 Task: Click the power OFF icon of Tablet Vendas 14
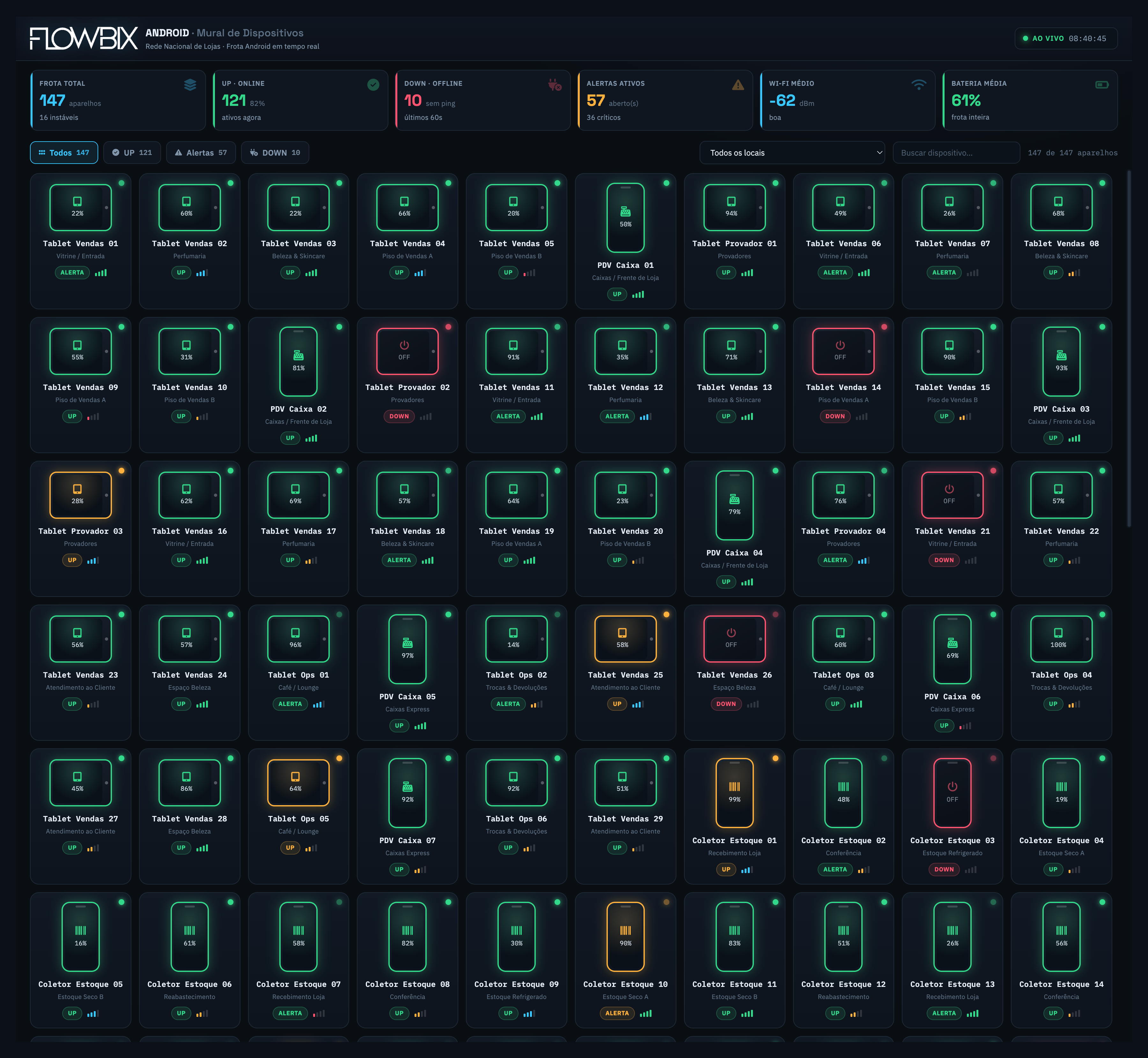click(x=840, y=345)
